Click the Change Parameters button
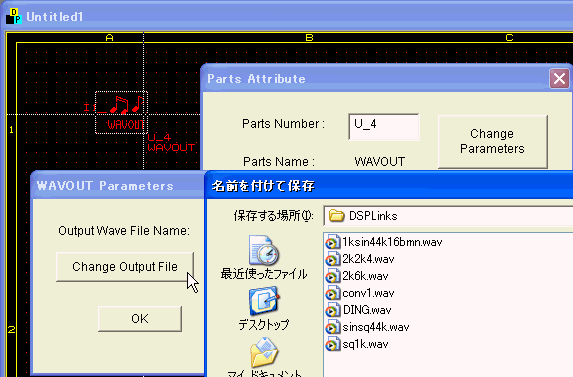Viewport: 573px width, 377px height. coord(492,141)
